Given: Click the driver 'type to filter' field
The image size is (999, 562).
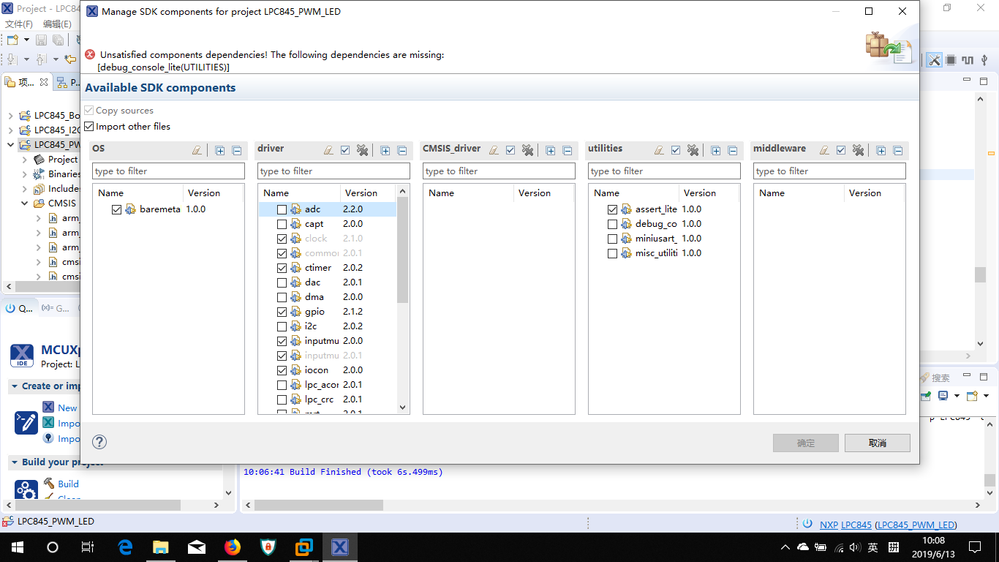Looking at the screenshot, I should tap(333, 171).
